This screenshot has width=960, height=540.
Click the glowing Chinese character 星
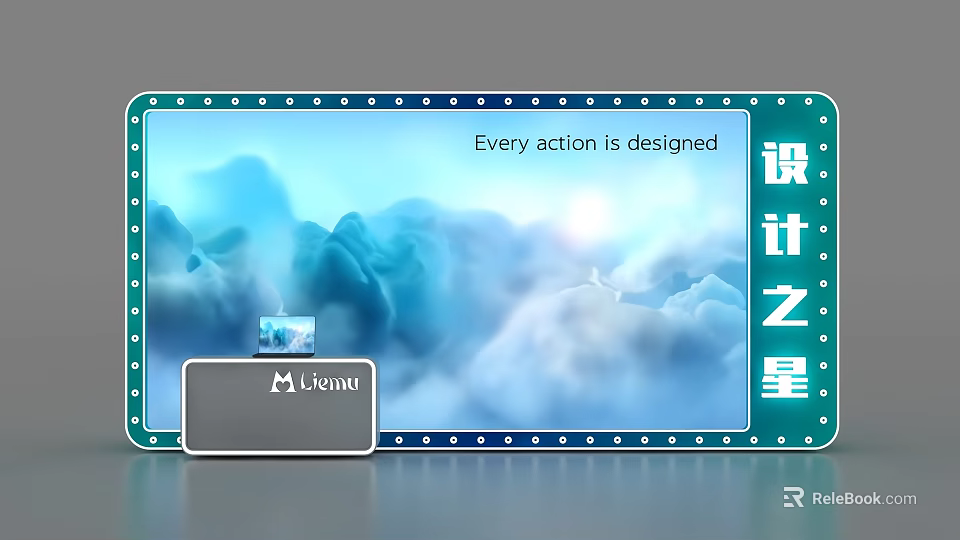(784, 375)
